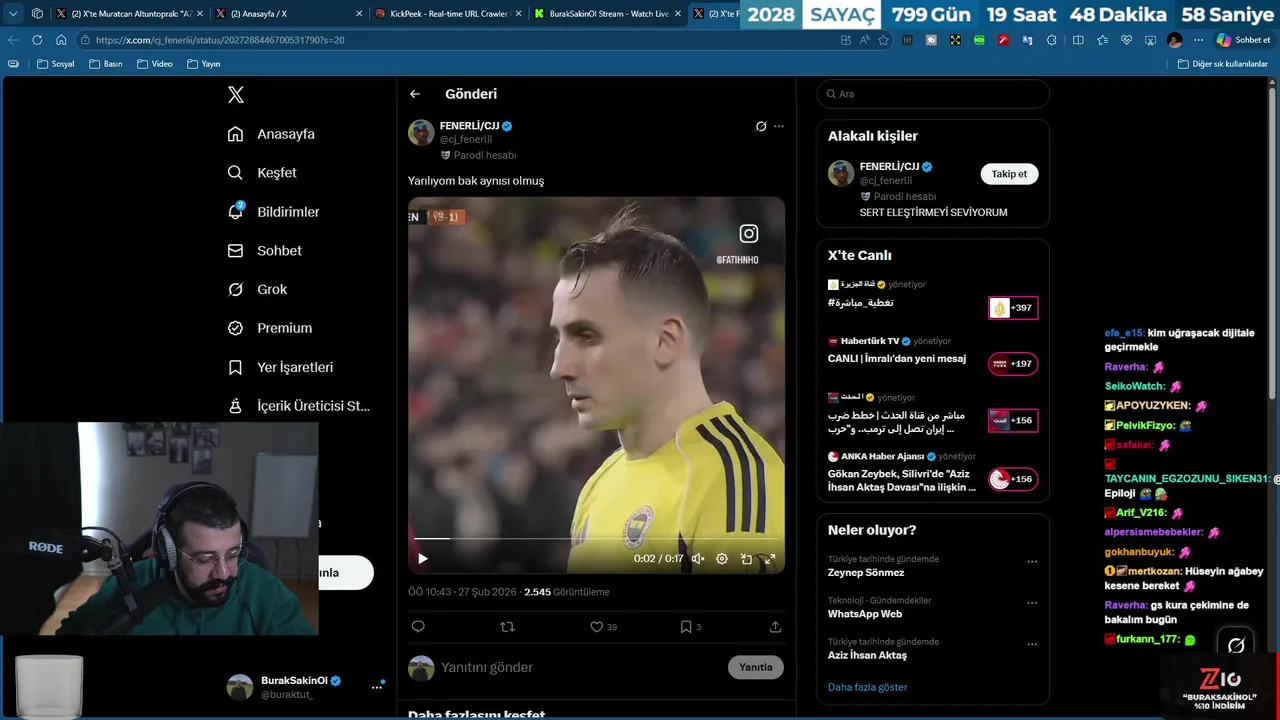Image resolution: width=1280 pixels, height=720 pixels.
Task: Click the reply comment icon under post
Action: tap(418, 627)
